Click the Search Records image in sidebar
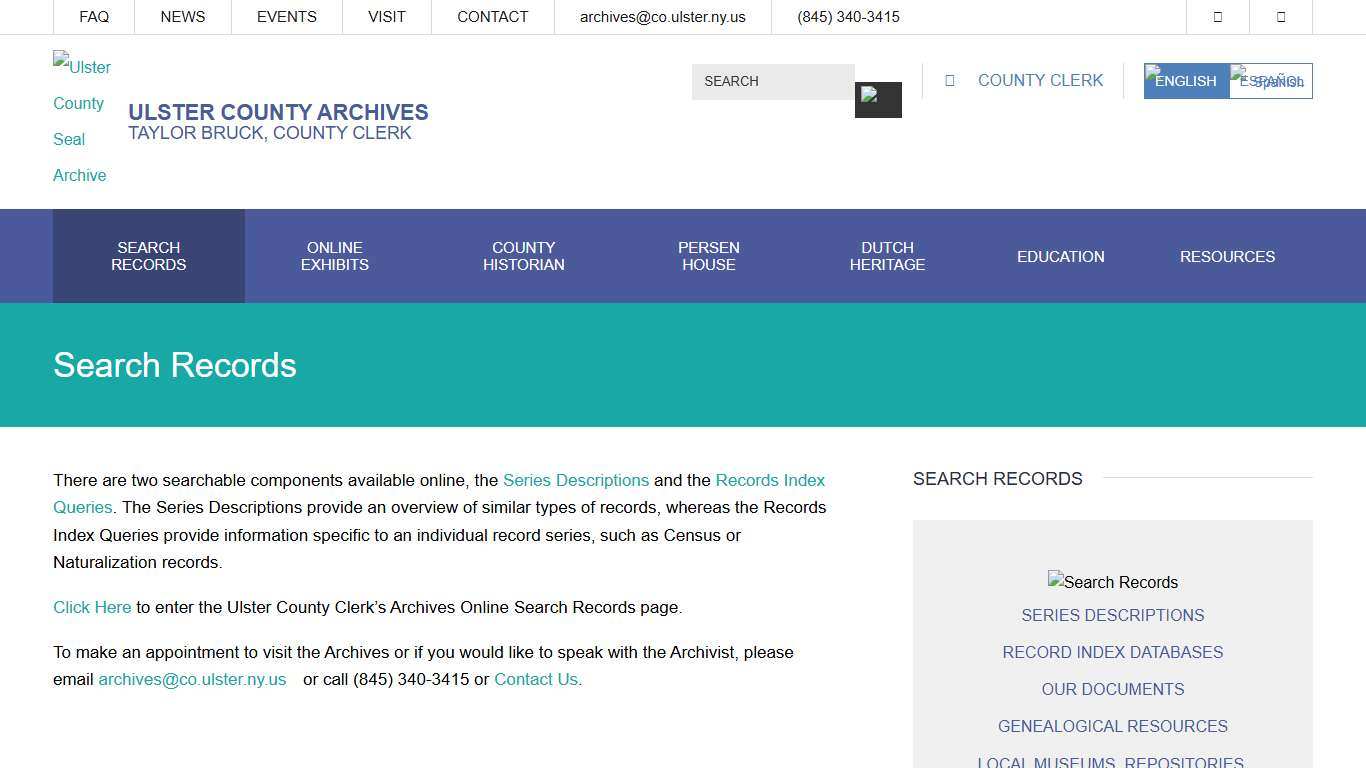Image resolution: width=1366 pixels, height=768 pixels. (1113, 582)
